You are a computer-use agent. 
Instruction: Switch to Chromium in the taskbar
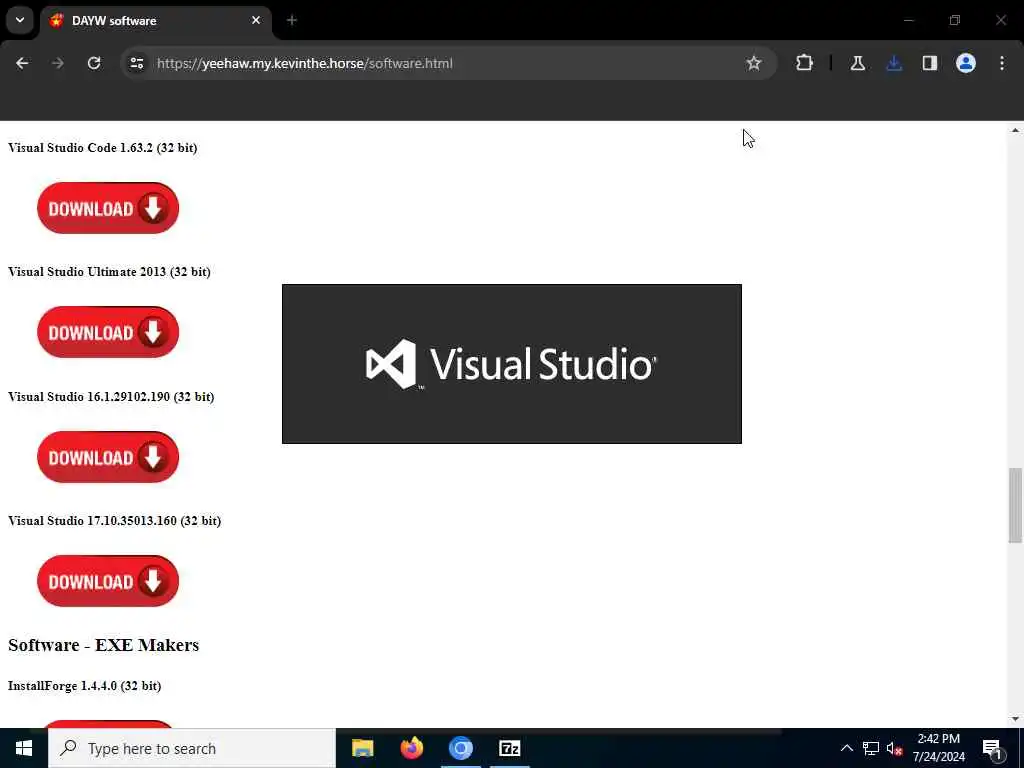click(460, 748)
